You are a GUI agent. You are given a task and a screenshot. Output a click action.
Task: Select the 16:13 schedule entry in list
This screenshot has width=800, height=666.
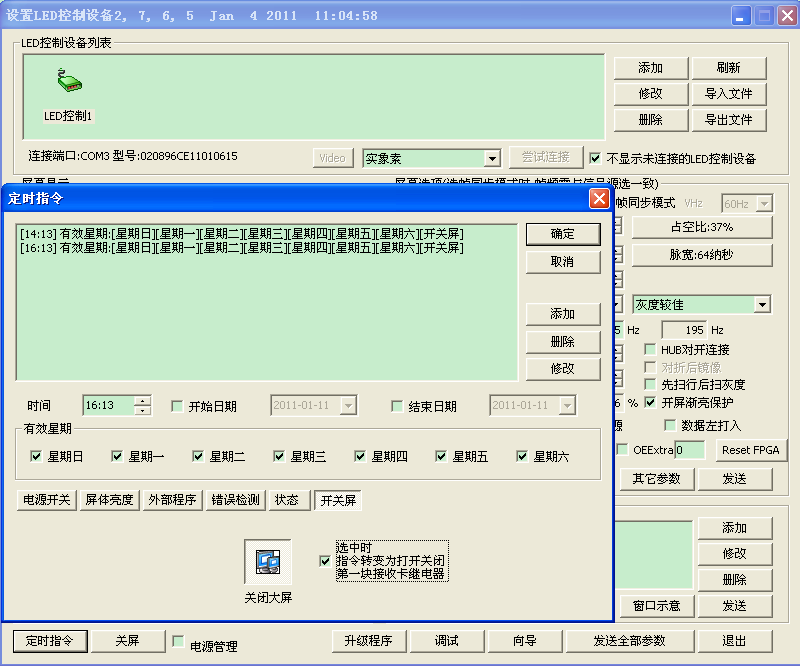coord(242,248)
